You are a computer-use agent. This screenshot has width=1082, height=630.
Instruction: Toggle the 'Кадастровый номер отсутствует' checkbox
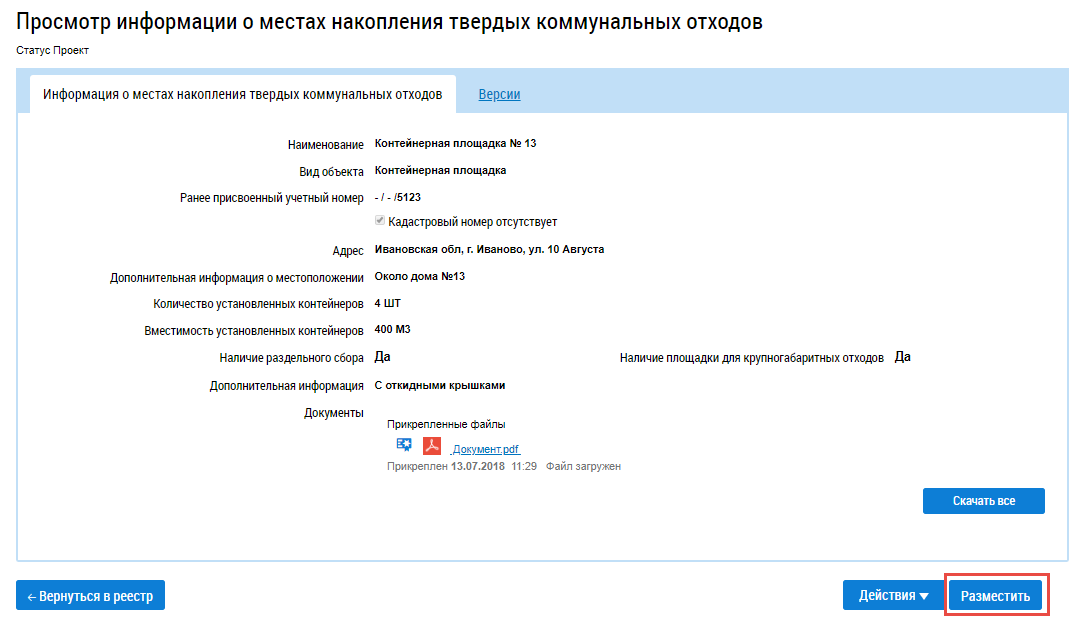pyautogui.click(x=380, y=222)
